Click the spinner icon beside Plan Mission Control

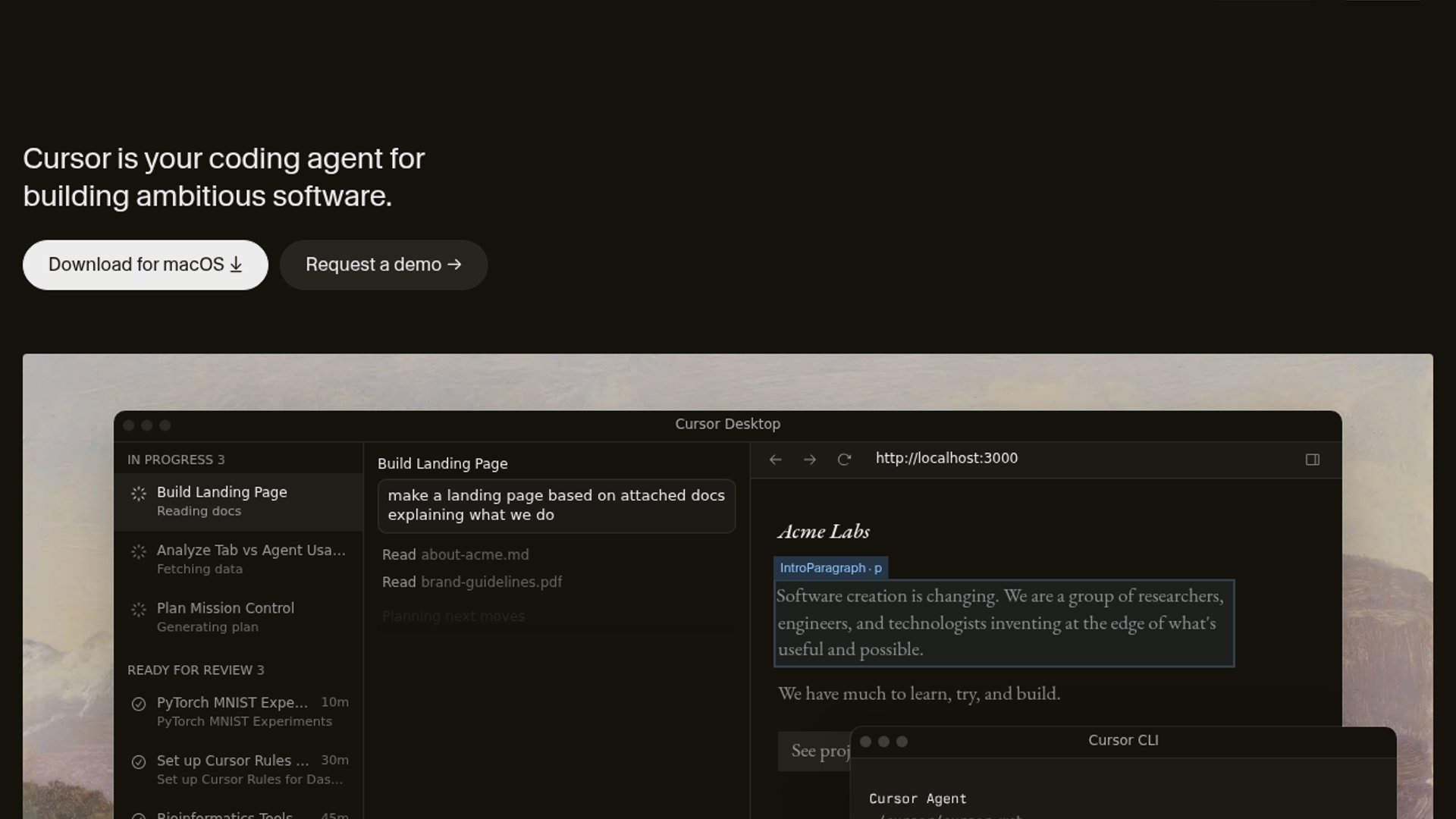click(139, 610)
